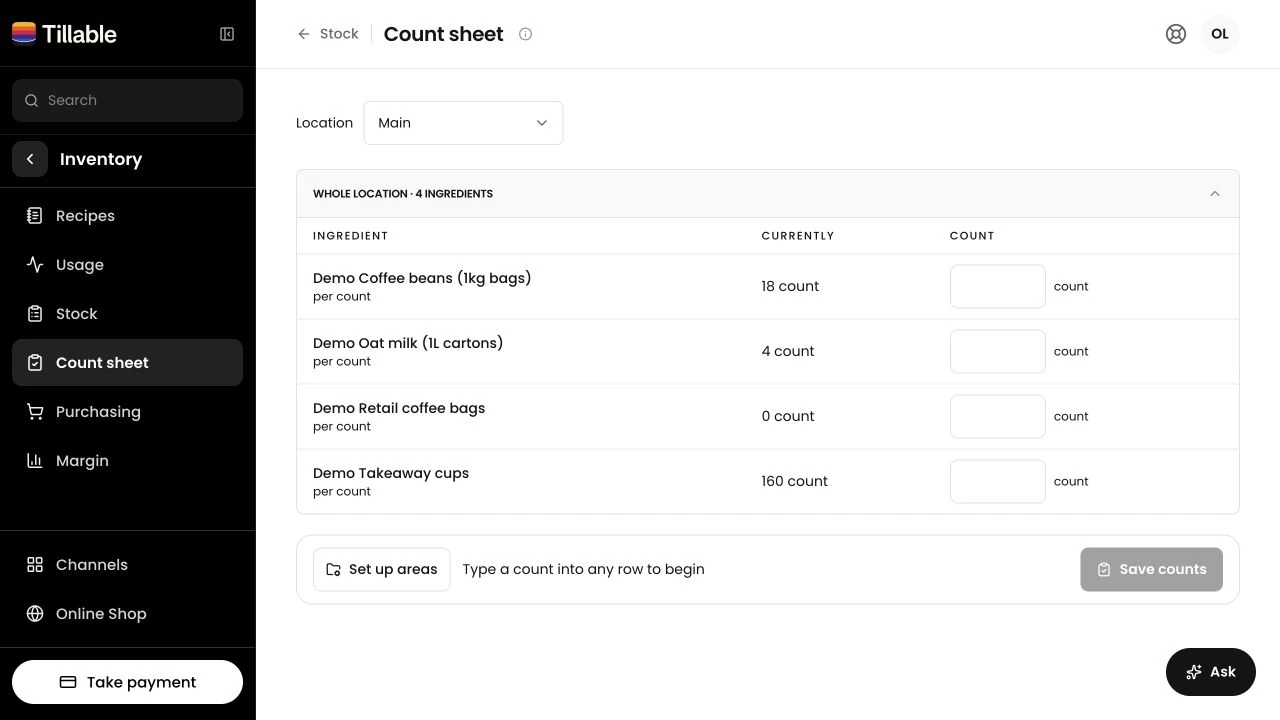Click the back chevron beside Inventory
The height and width of the screenshot is (720, 1280).
30,159
